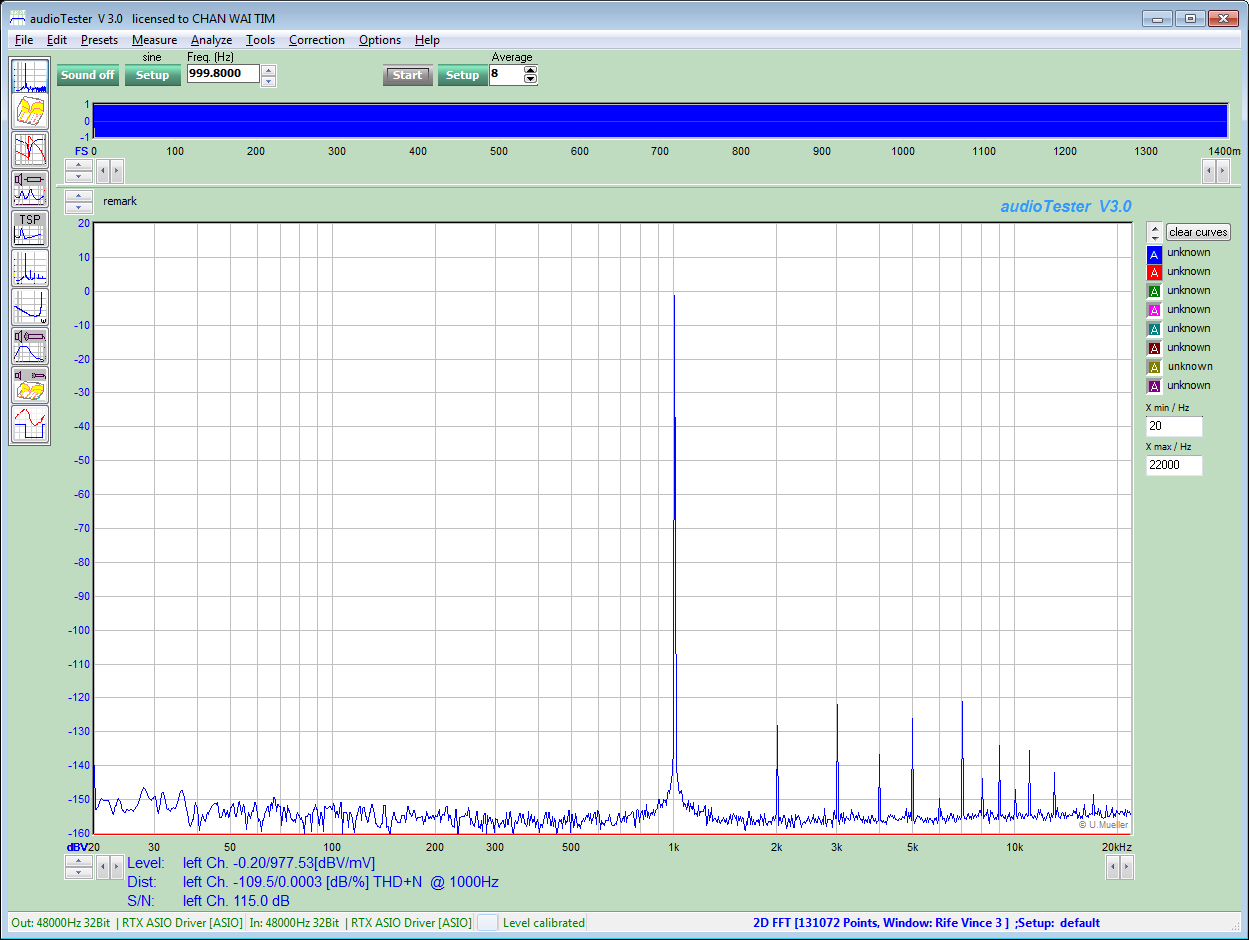Click the Average value field
This screenshot has width=1249, height=940.
click(506, 75)
